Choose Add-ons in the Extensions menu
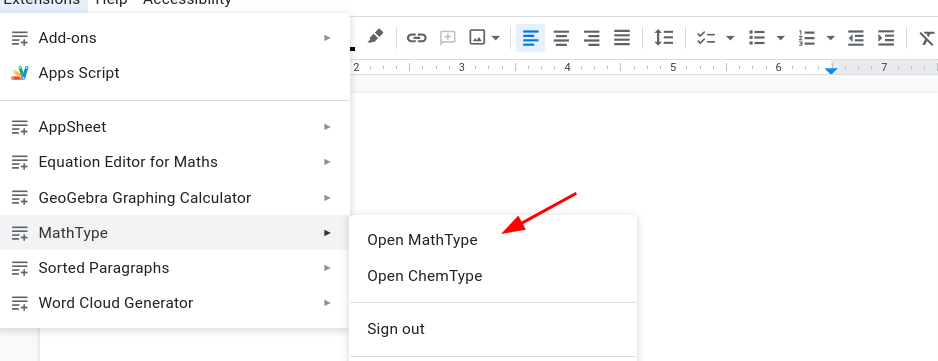The width and height of the screenshot is (938, 361). 175,38
